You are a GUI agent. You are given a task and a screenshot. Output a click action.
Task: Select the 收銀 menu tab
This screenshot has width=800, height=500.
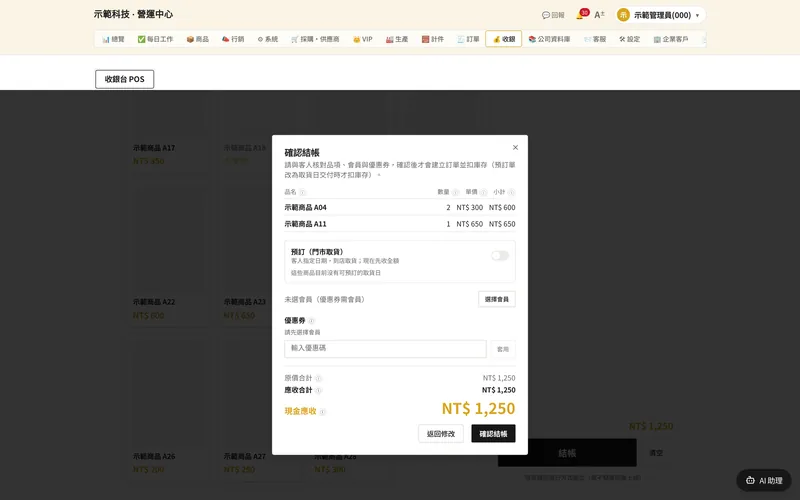point(504,39)
